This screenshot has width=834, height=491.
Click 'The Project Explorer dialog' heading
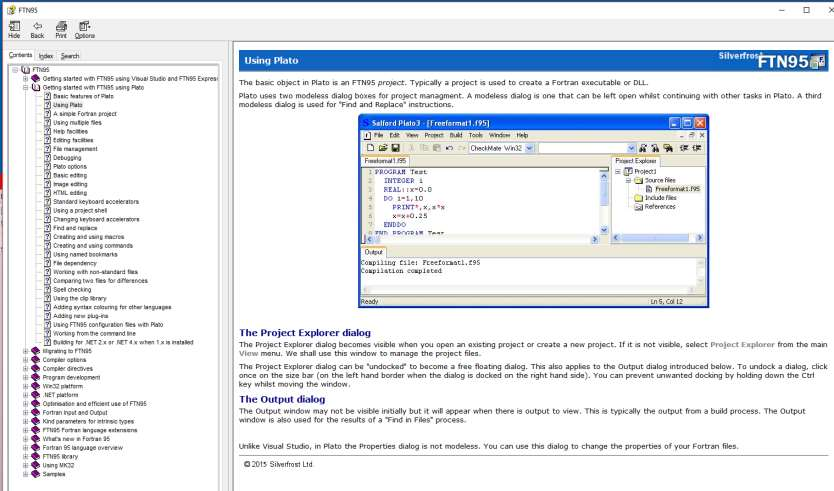(x=305, y=333)
